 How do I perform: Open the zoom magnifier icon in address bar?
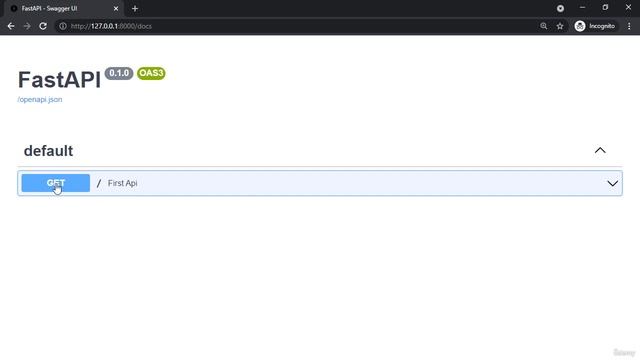click(543, 26)
